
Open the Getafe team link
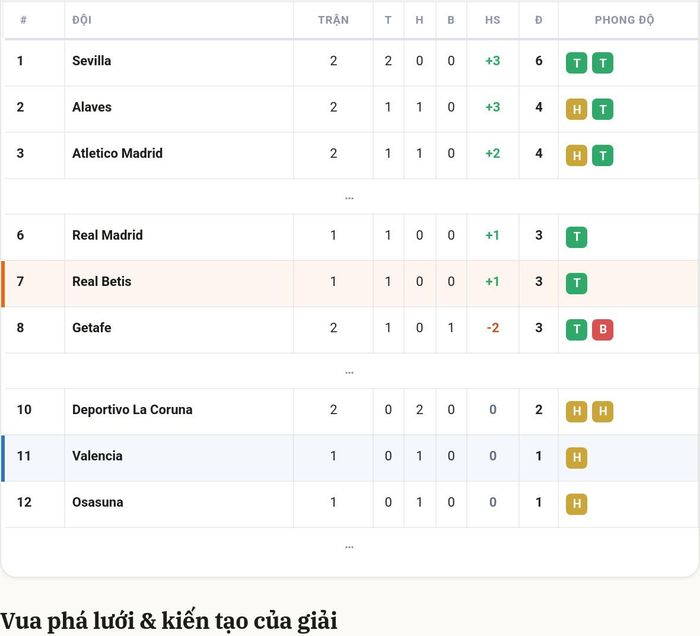point(92,328)
